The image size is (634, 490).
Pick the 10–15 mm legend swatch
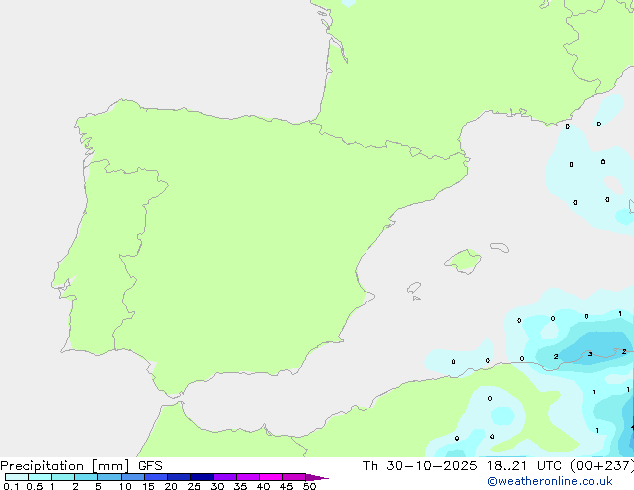(132, 477)
